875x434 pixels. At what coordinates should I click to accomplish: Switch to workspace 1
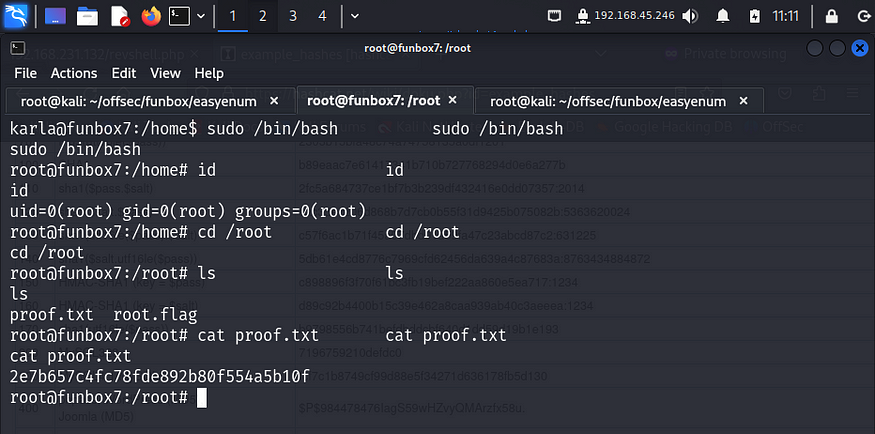[x=233, y=16]
